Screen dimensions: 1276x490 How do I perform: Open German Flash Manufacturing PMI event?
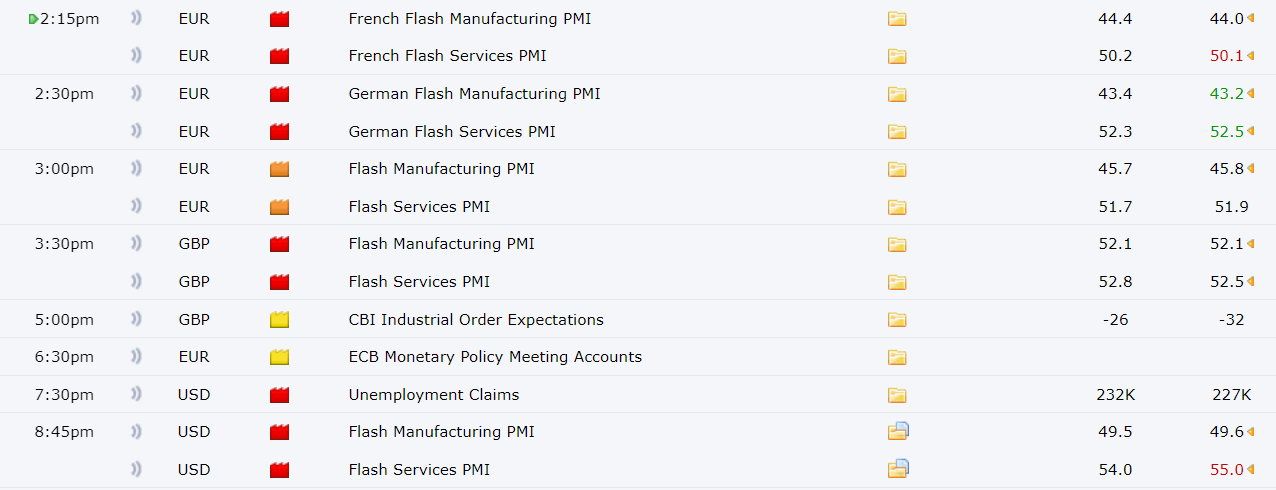pyautogui.click(x=474, y=94)
